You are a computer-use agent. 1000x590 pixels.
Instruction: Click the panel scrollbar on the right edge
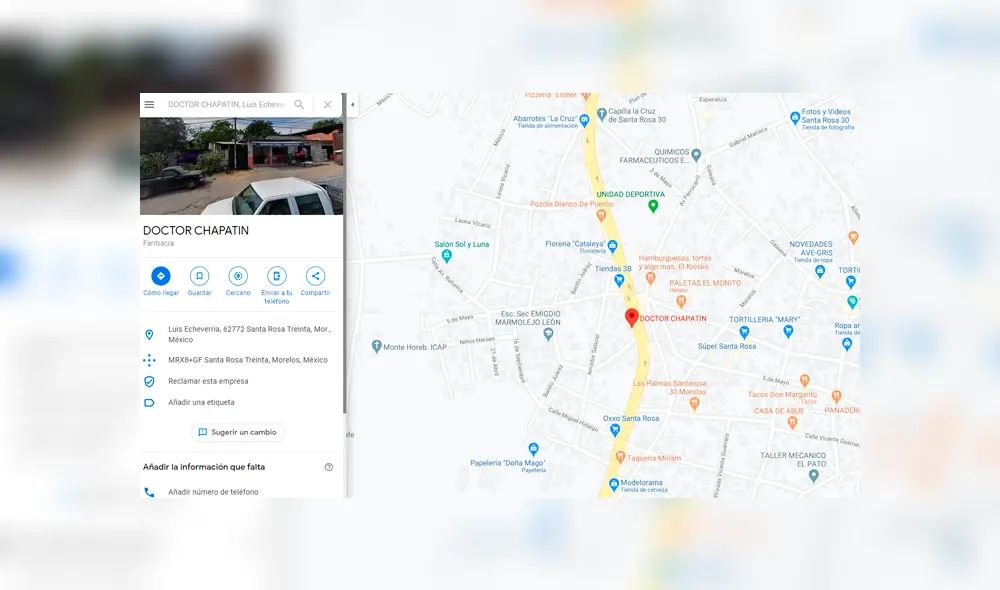344,300
